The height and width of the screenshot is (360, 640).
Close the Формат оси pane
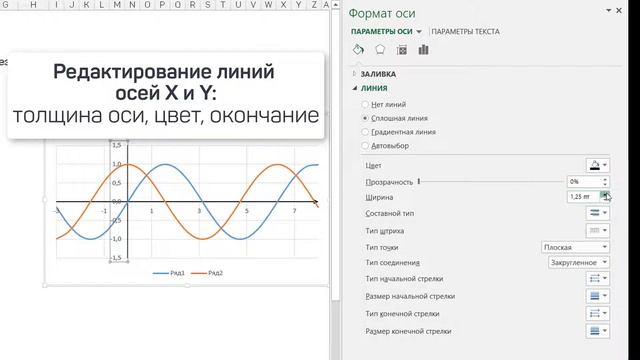(x=619, y=11)
